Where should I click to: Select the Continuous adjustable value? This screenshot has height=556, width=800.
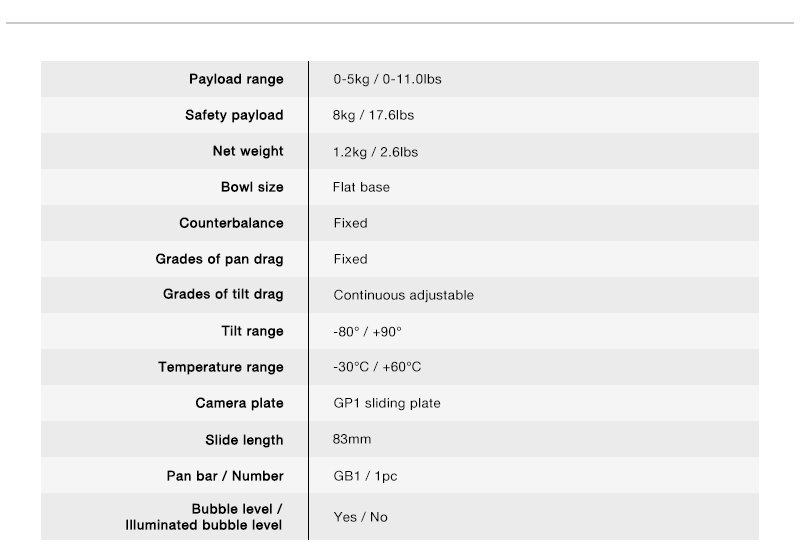click(404, 295)
